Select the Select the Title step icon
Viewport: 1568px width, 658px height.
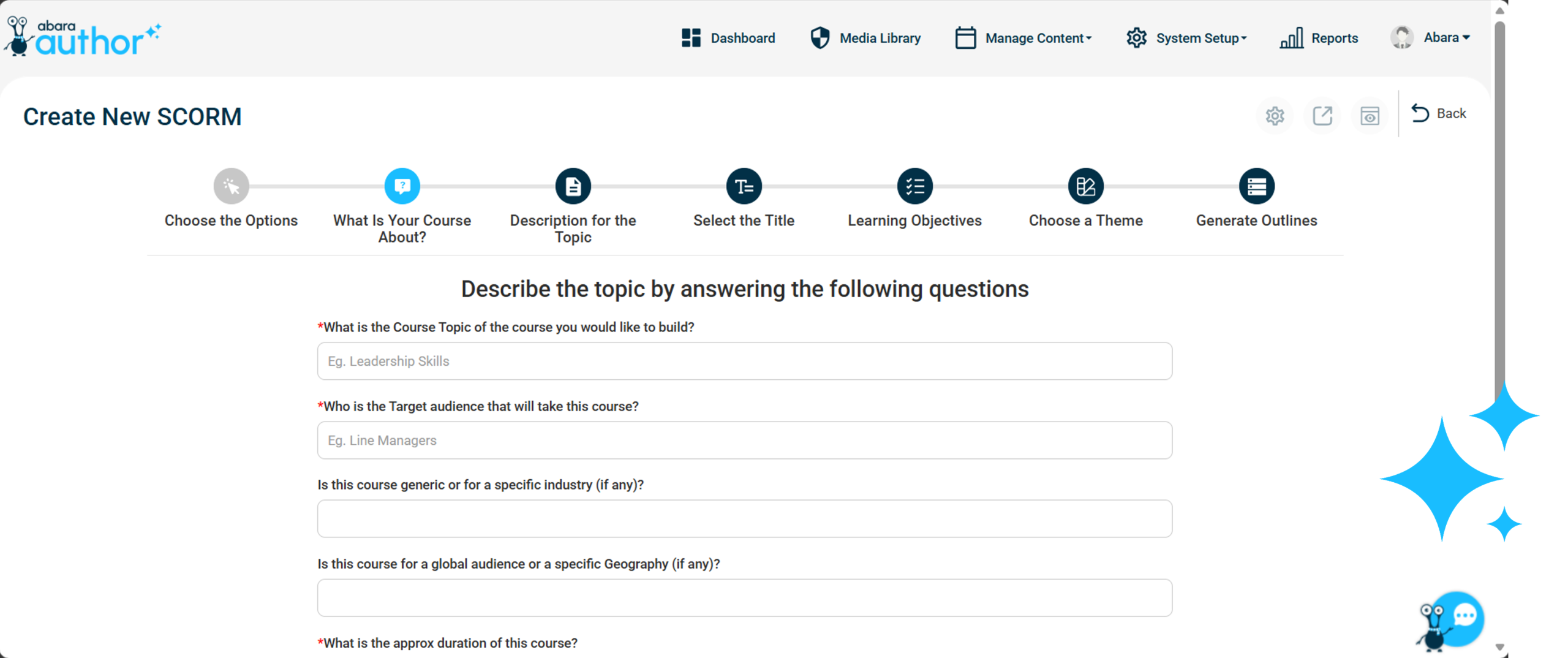point(744,186)
